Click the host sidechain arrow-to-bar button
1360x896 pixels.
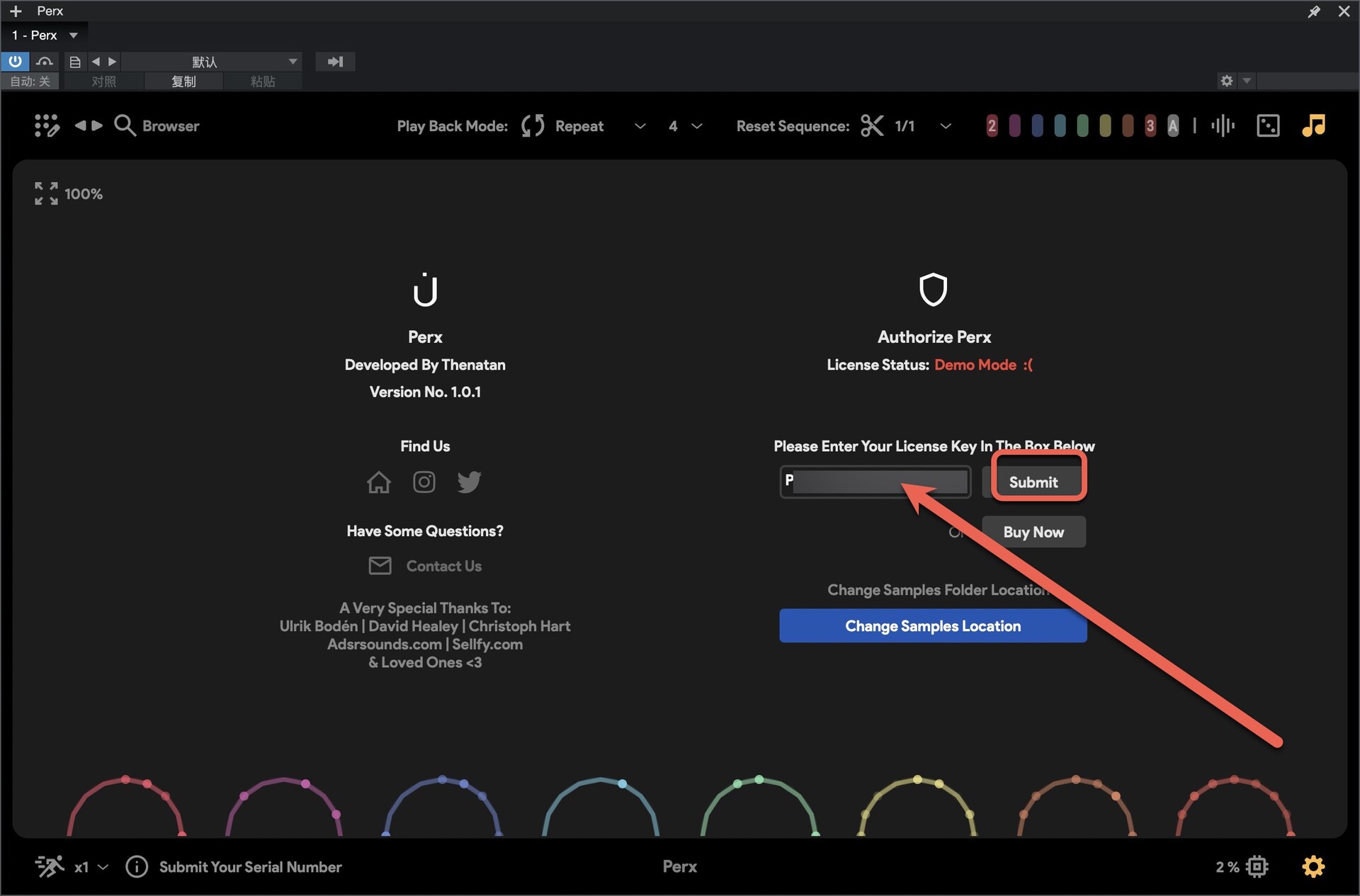[x=335, y=62]
